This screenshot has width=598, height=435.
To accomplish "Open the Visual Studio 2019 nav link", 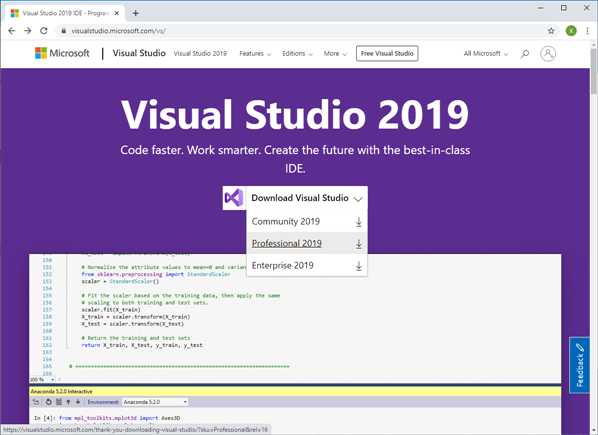I will point(200,54).
